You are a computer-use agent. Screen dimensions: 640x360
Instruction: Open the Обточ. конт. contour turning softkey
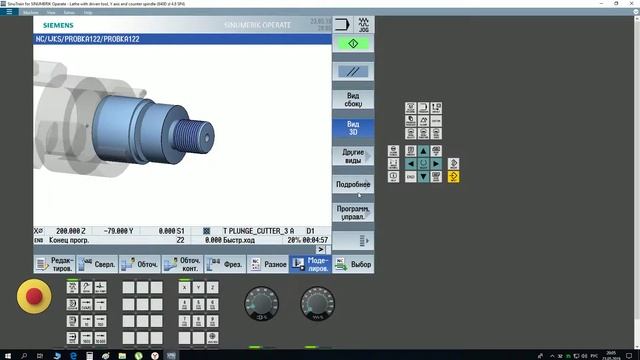182,264
